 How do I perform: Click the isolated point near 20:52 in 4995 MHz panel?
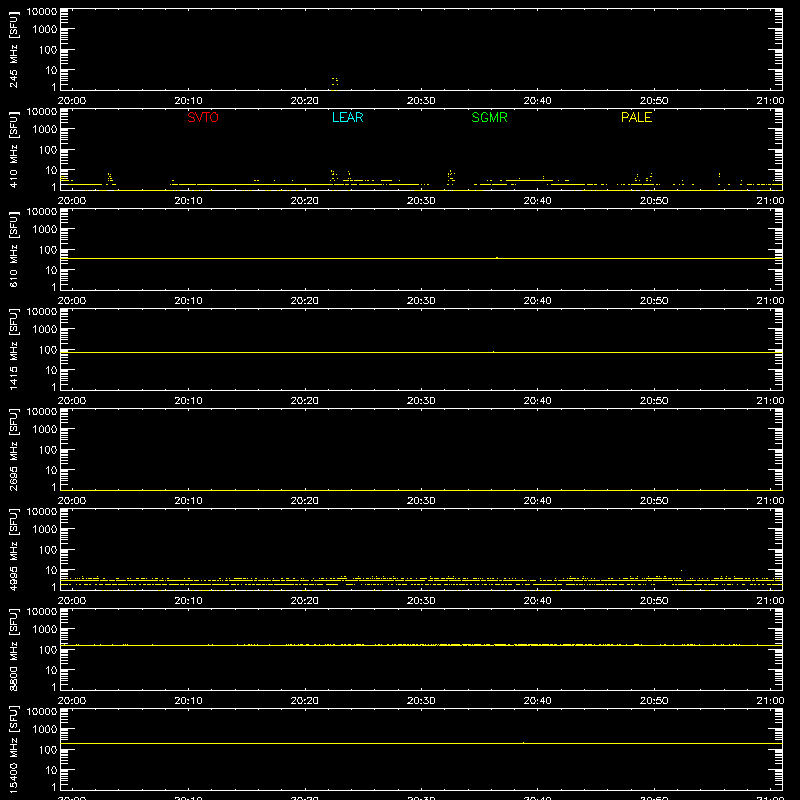pos(682,570)
